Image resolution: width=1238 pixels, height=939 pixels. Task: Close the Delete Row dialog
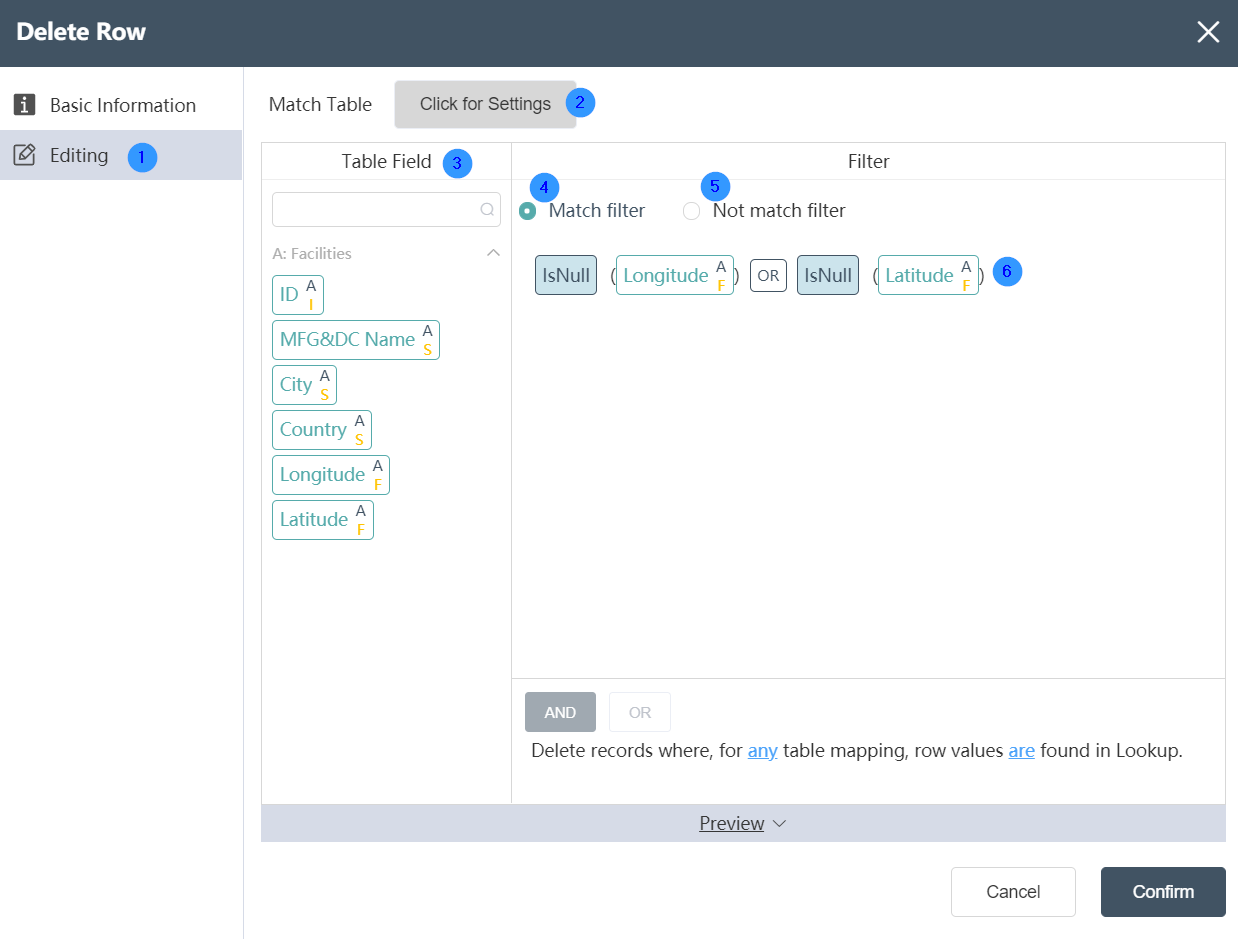[x=1208, y=32]
